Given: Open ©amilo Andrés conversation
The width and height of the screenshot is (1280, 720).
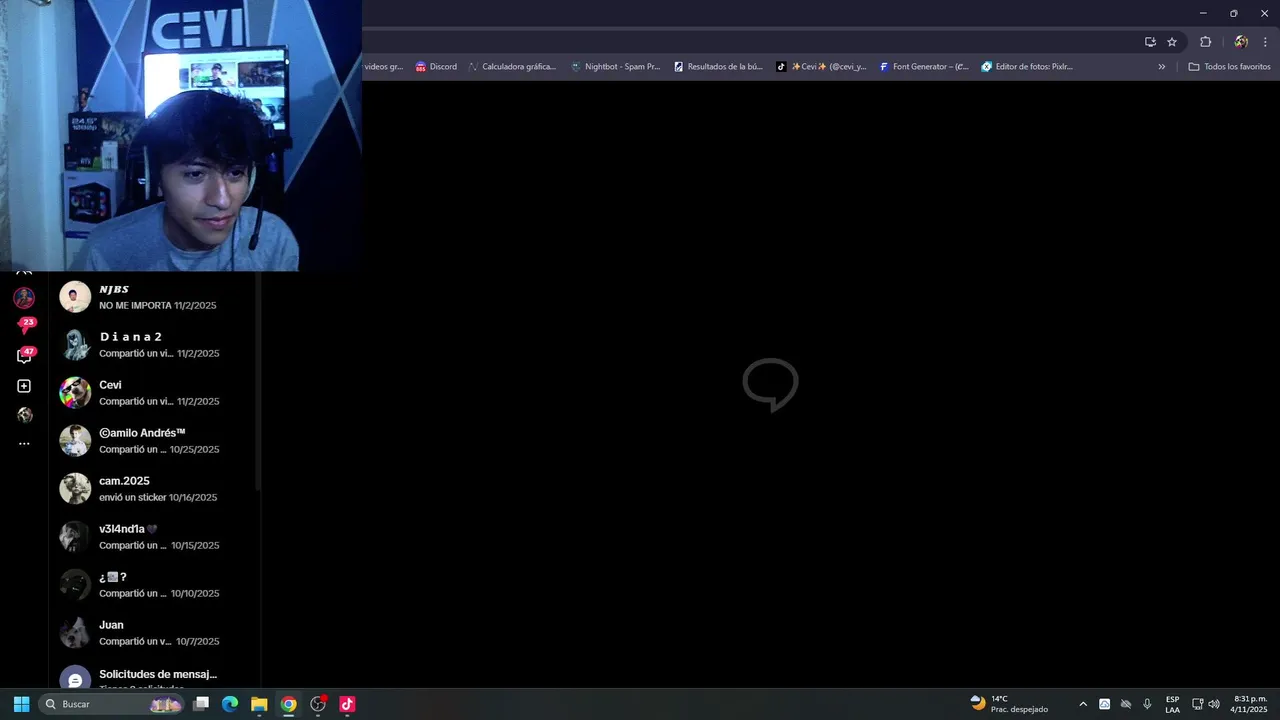Looking at the screenshot, I should click(x=154, y=441).
